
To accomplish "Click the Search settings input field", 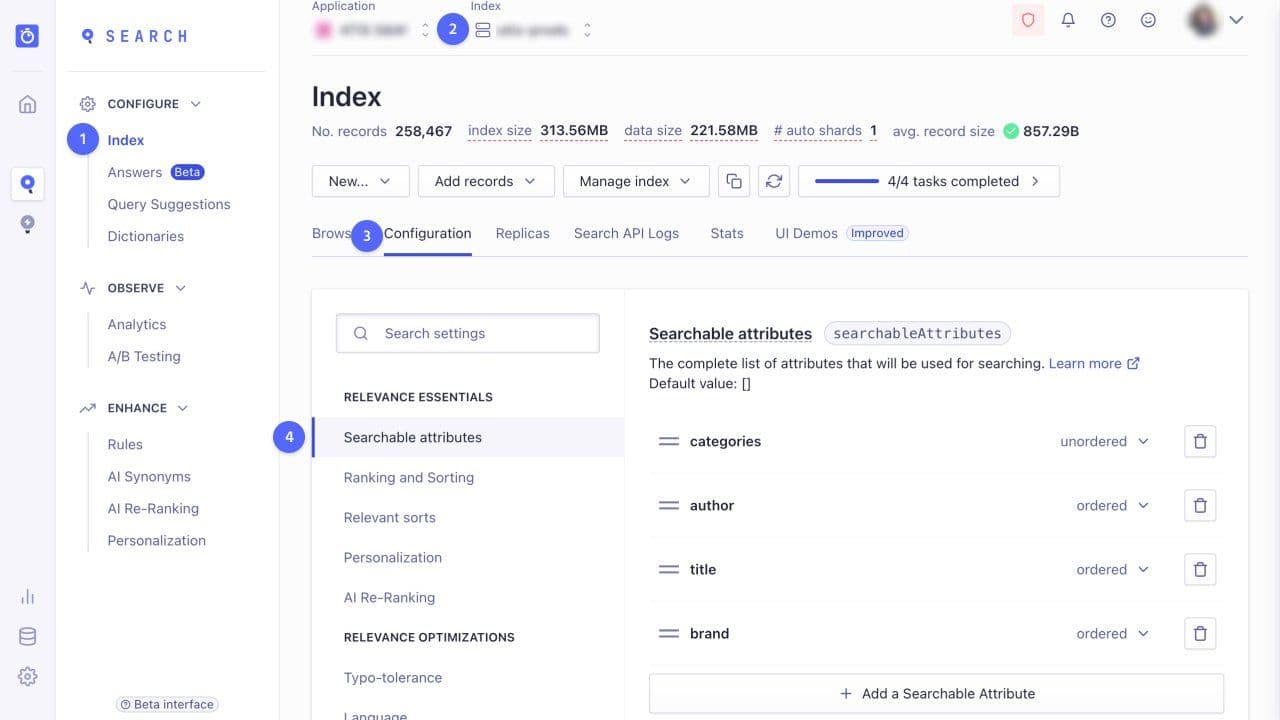I will [x=468, y=333].
